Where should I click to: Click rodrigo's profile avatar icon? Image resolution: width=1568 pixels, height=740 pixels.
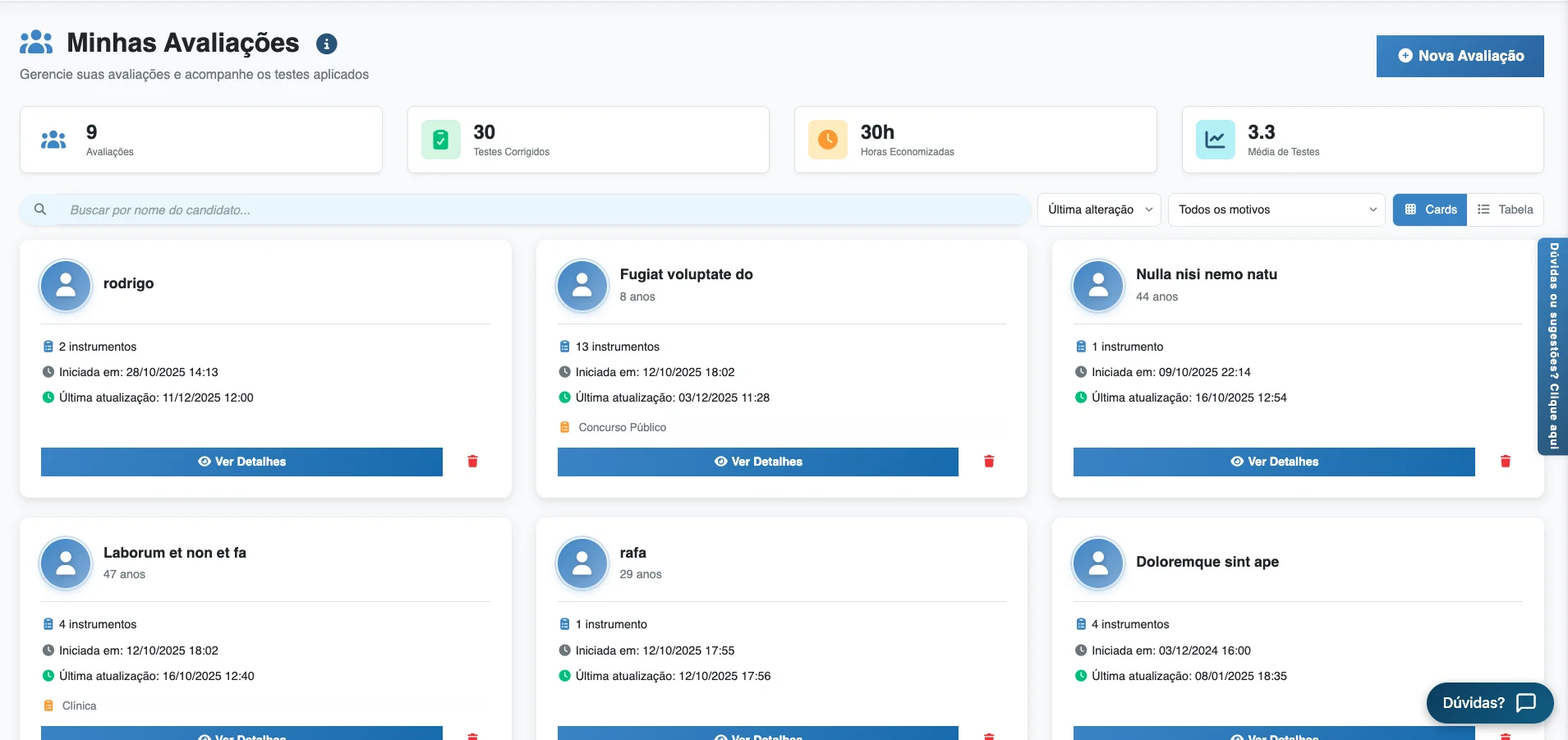[66, 286]
